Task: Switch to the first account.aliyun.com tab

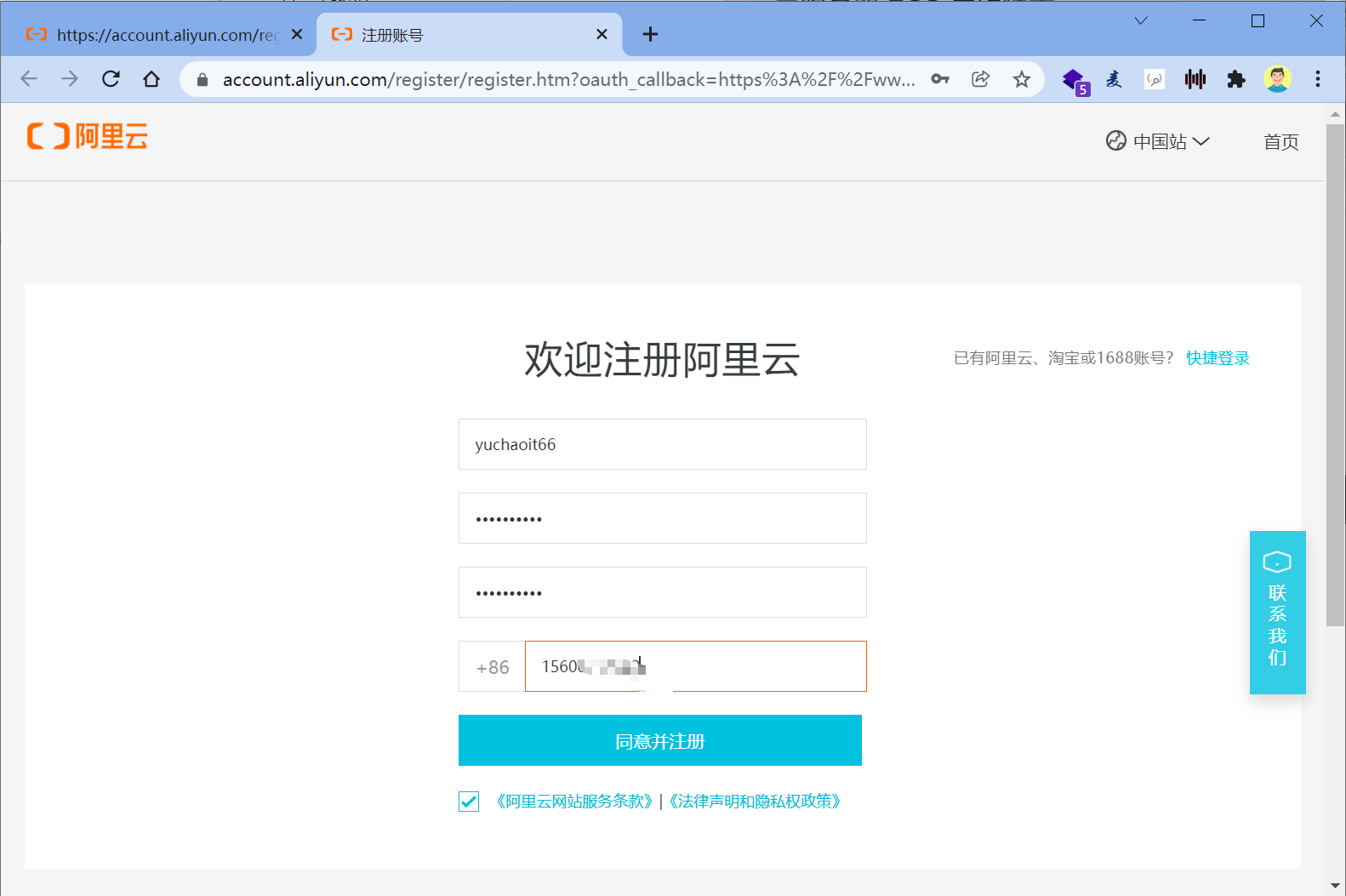Action: click(x=157, y=35)
